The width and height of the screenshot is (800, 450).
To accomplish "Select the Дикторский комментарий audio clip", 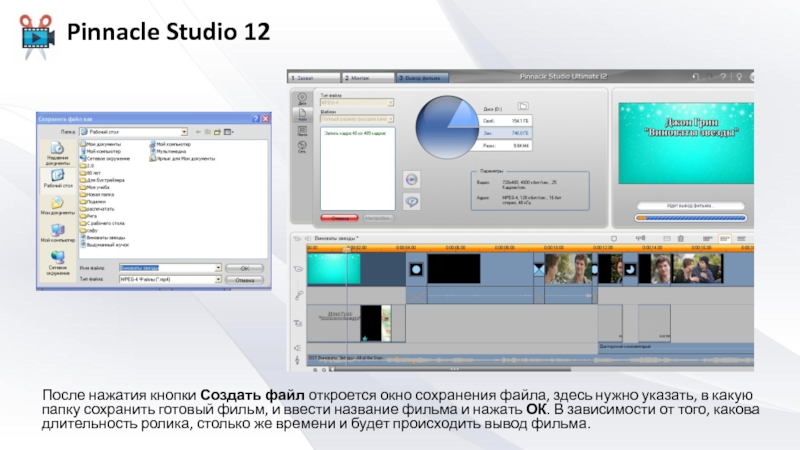I will click(x=676, y=346).
